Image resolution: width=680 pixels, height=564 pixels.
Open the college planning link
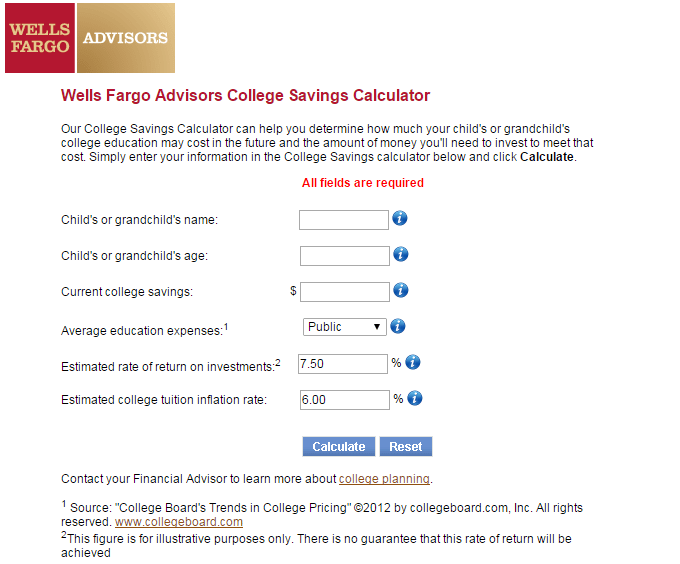(x=384, y=479)
